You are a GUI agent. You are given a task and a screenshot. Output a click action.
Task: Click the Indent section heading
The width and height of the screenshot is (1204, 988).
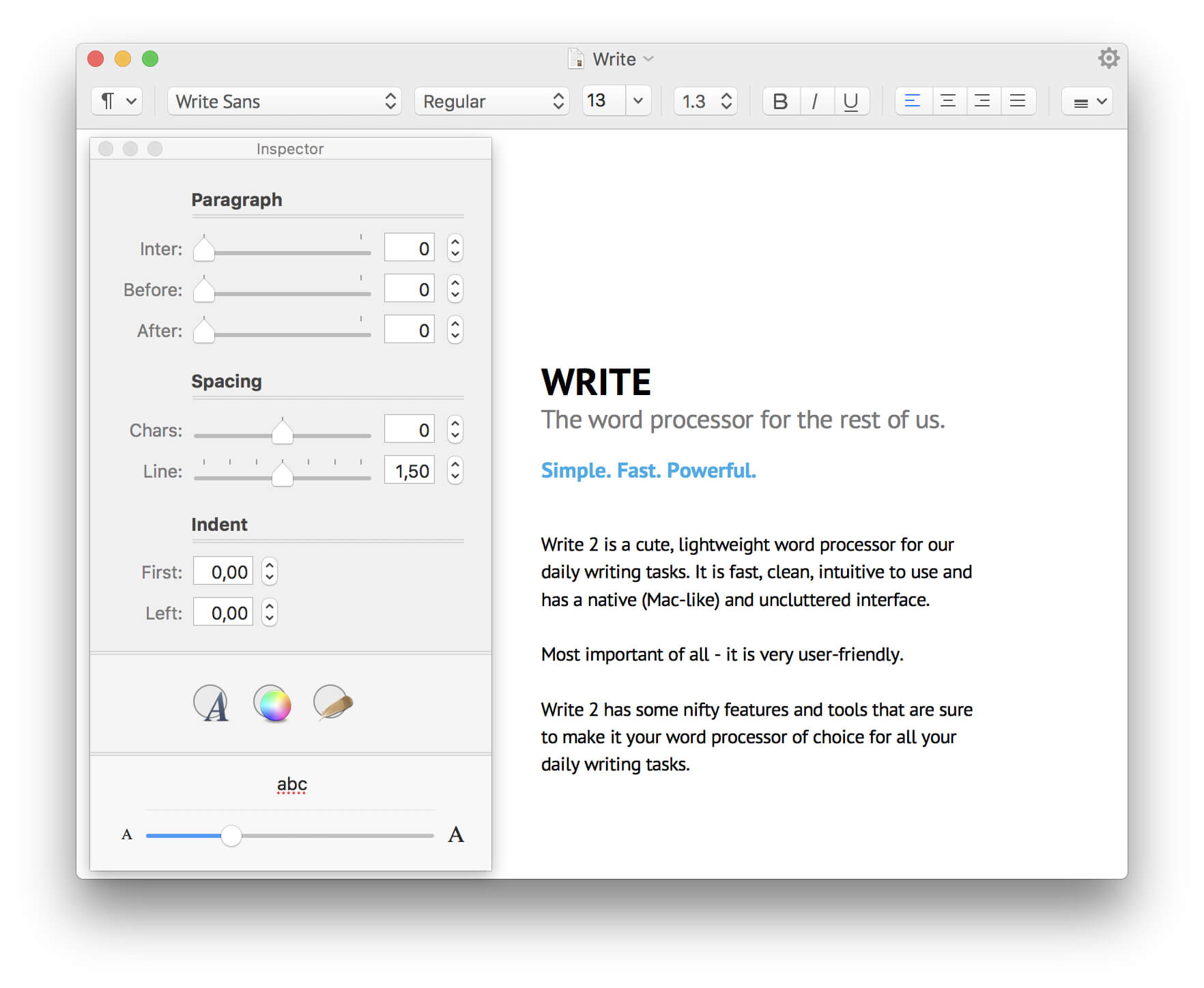click(219, 525)
